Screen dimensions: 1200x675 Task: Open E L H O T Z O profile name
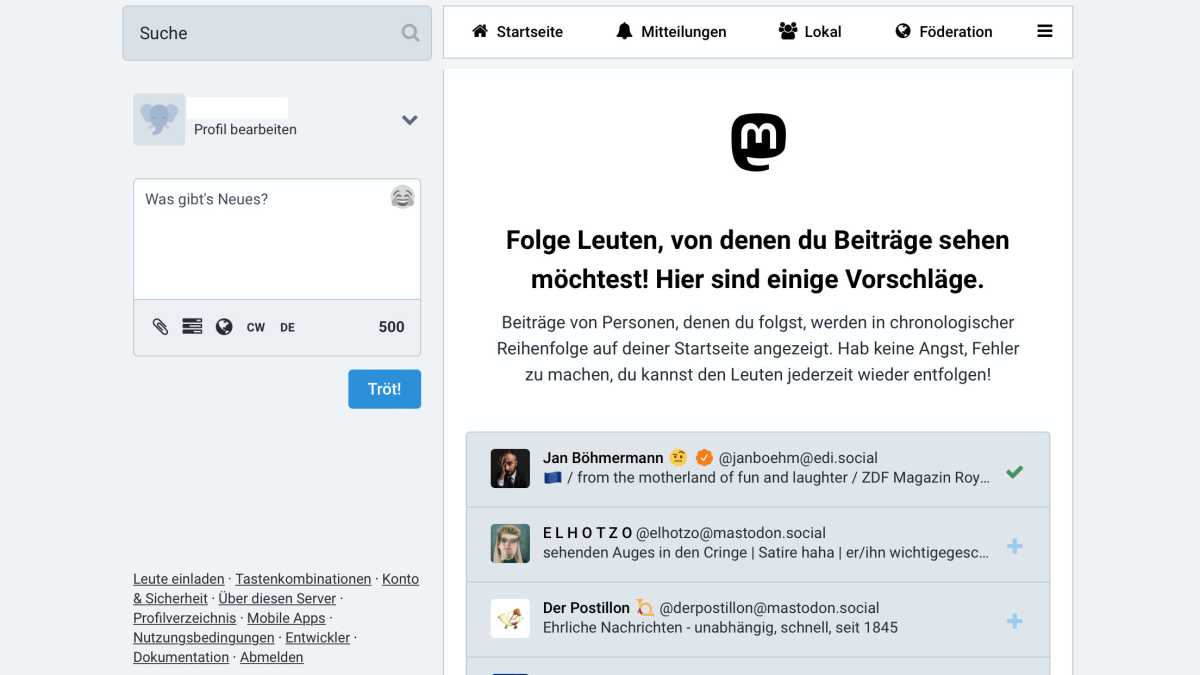pos(587,533)
